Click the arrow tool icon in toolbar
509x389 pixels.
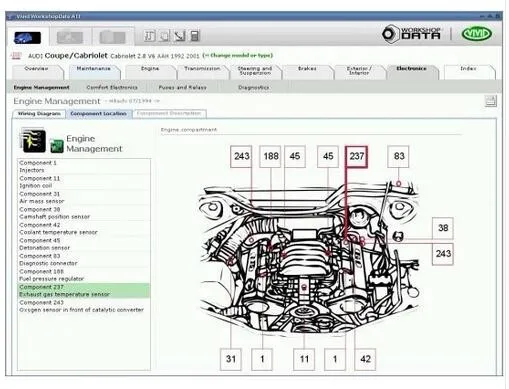point(180,36)
